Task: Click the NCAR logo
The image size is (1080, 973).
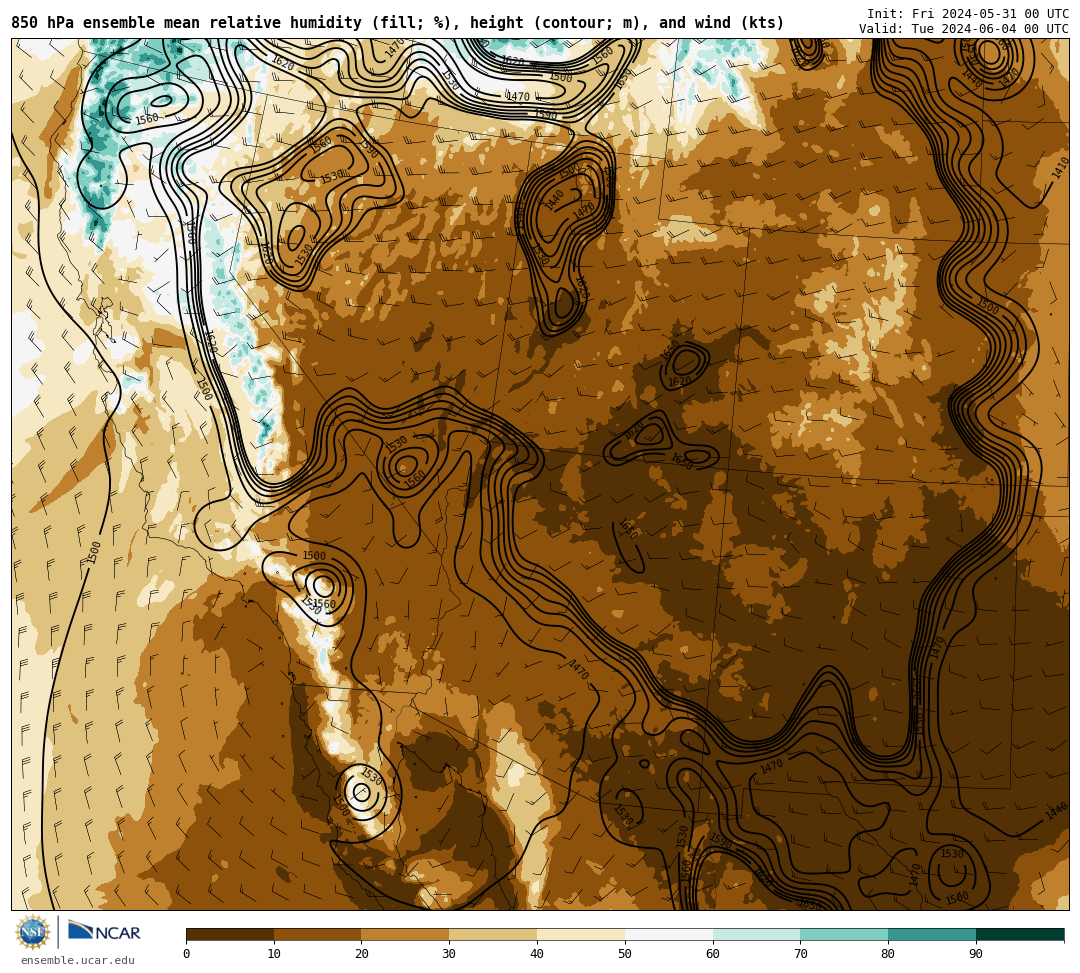Action: coord(104,932)
